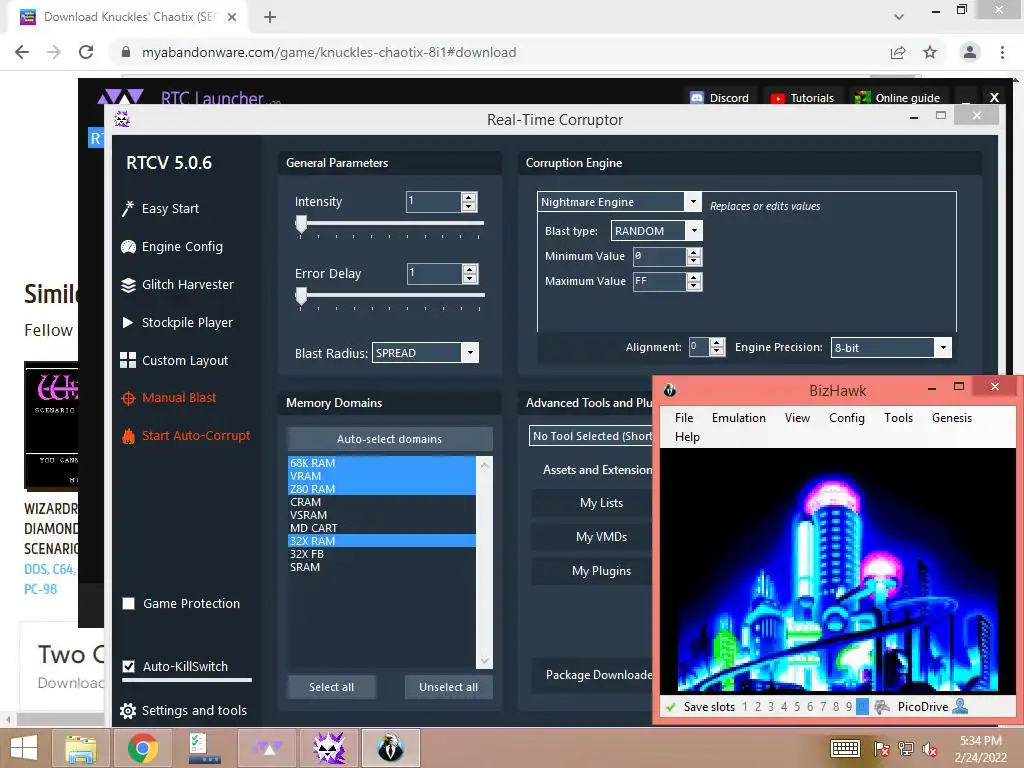This screenshot has width=1024, height=768.
Task: Bookmark page with Chrome star icon
Action: coord(930,52)
